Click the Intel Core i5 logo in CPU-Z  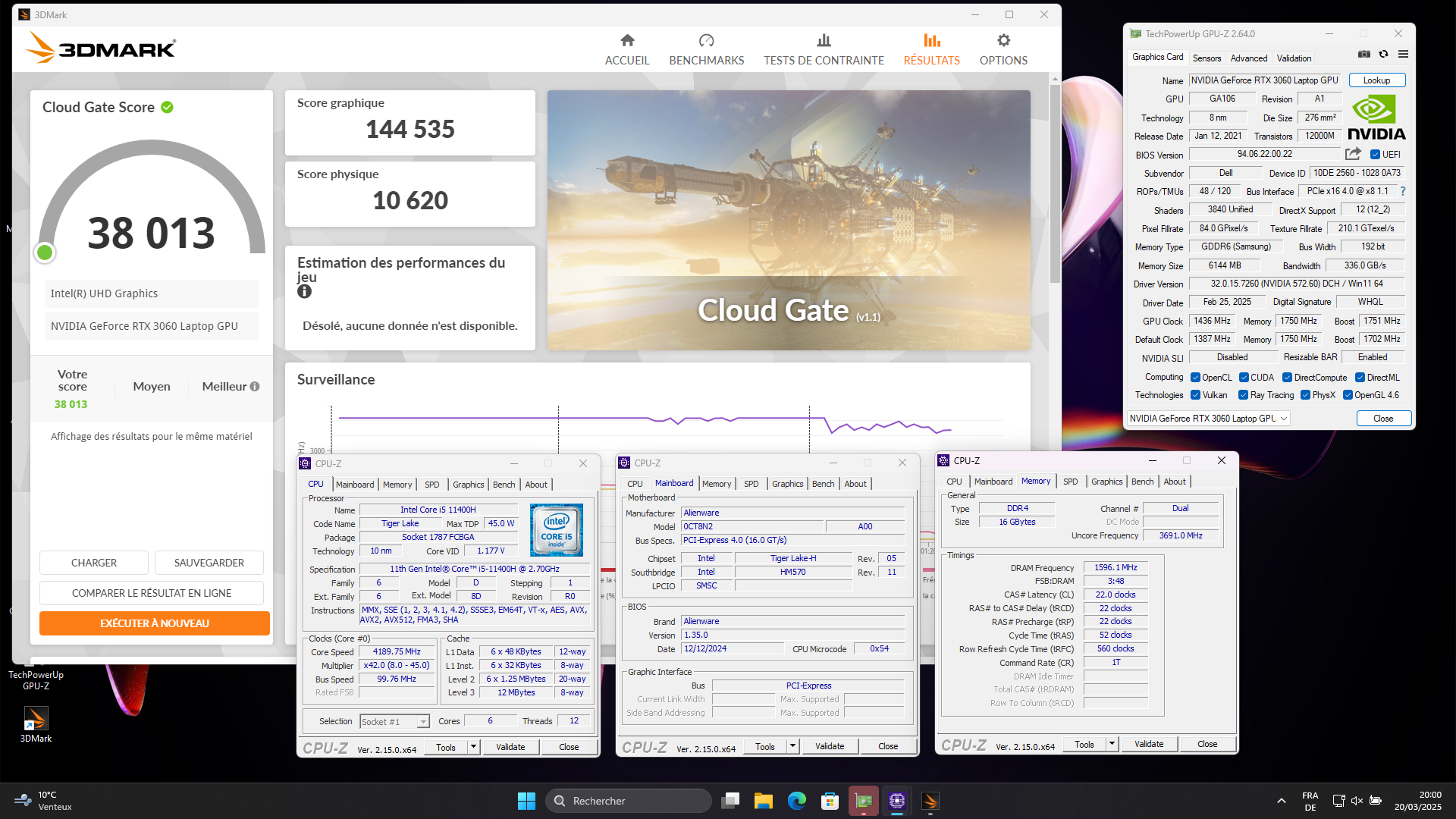coord(557,530)
